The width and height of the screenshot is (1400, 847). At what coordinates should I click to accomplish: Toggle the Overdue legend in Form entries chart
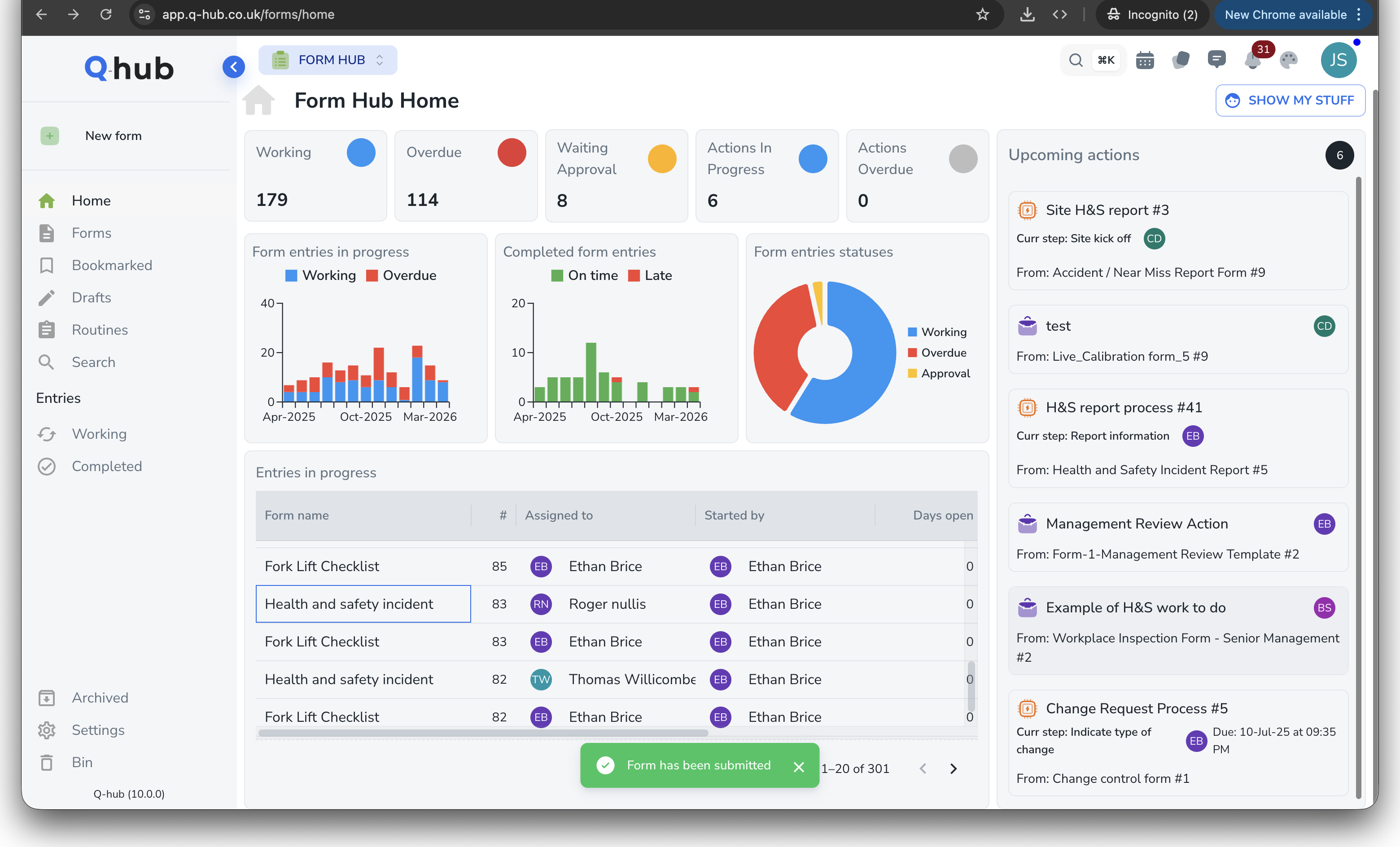pos(401,275)
